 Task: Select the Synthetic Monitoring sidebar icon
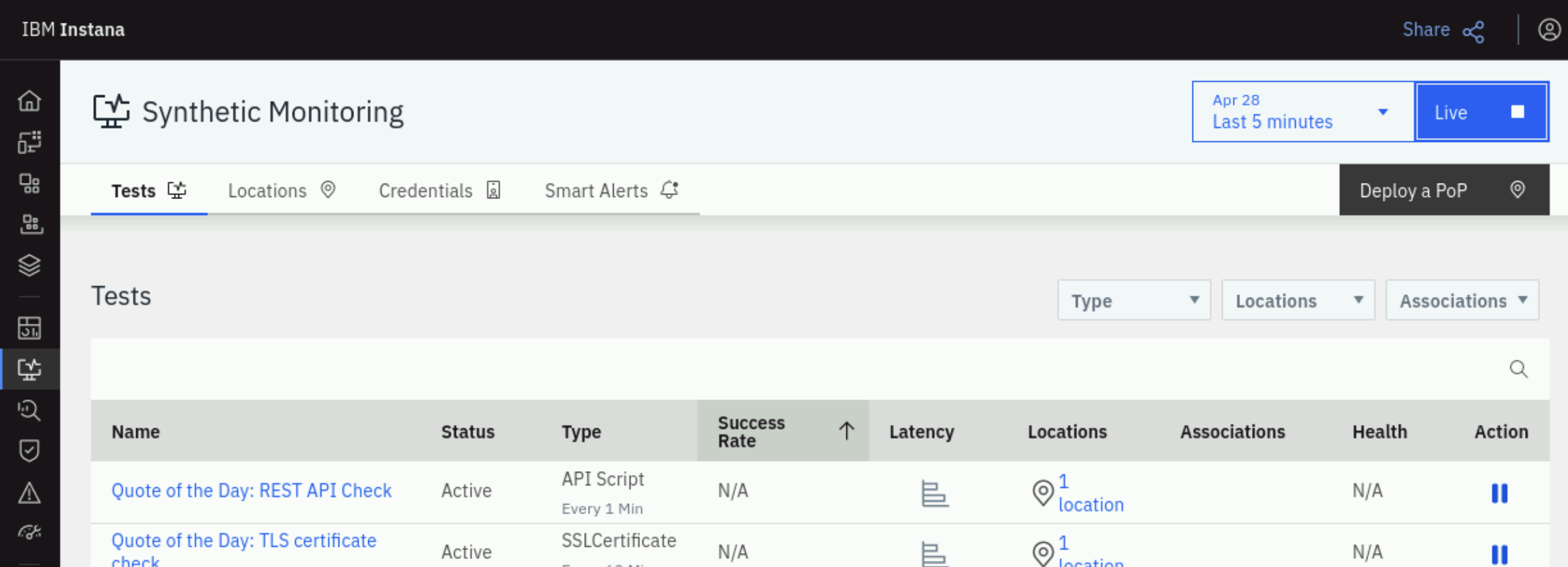pyautogui.click(x=30, y=369)
